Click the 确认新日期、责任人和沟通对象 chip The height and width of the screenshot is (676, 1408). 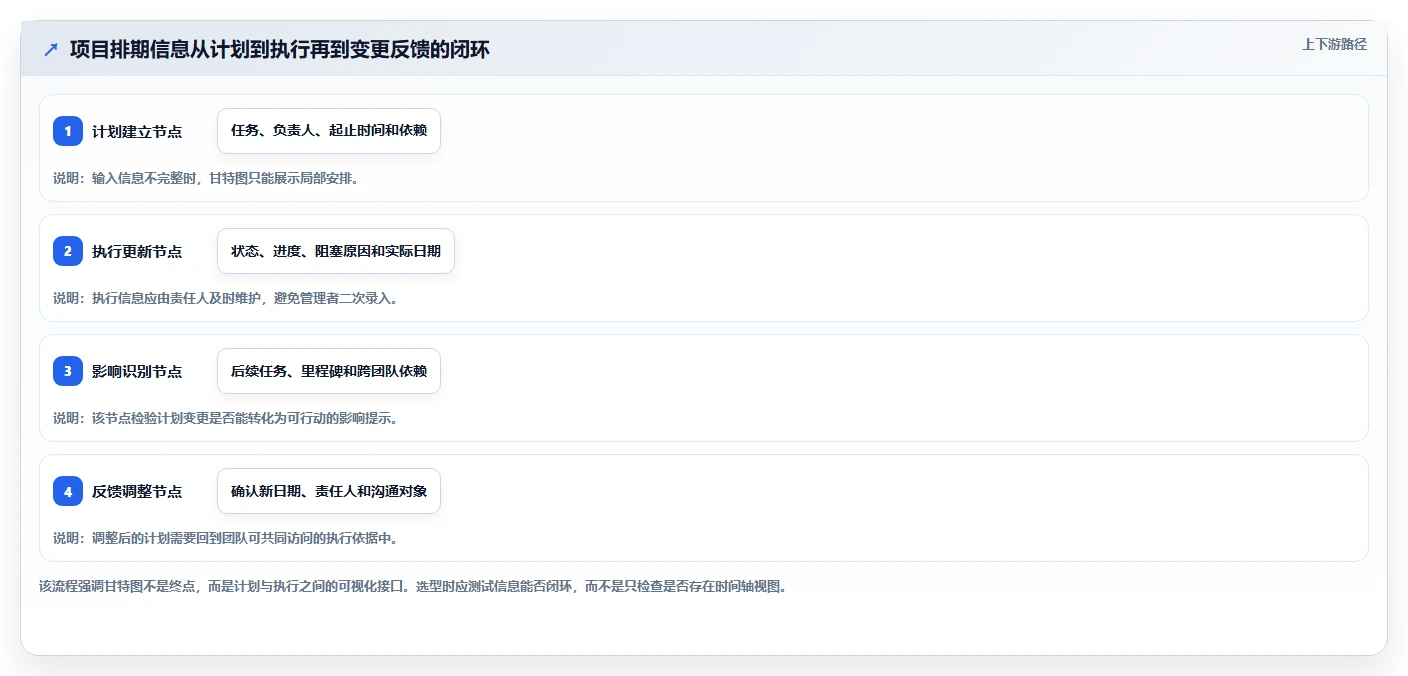tap(329, 491)
